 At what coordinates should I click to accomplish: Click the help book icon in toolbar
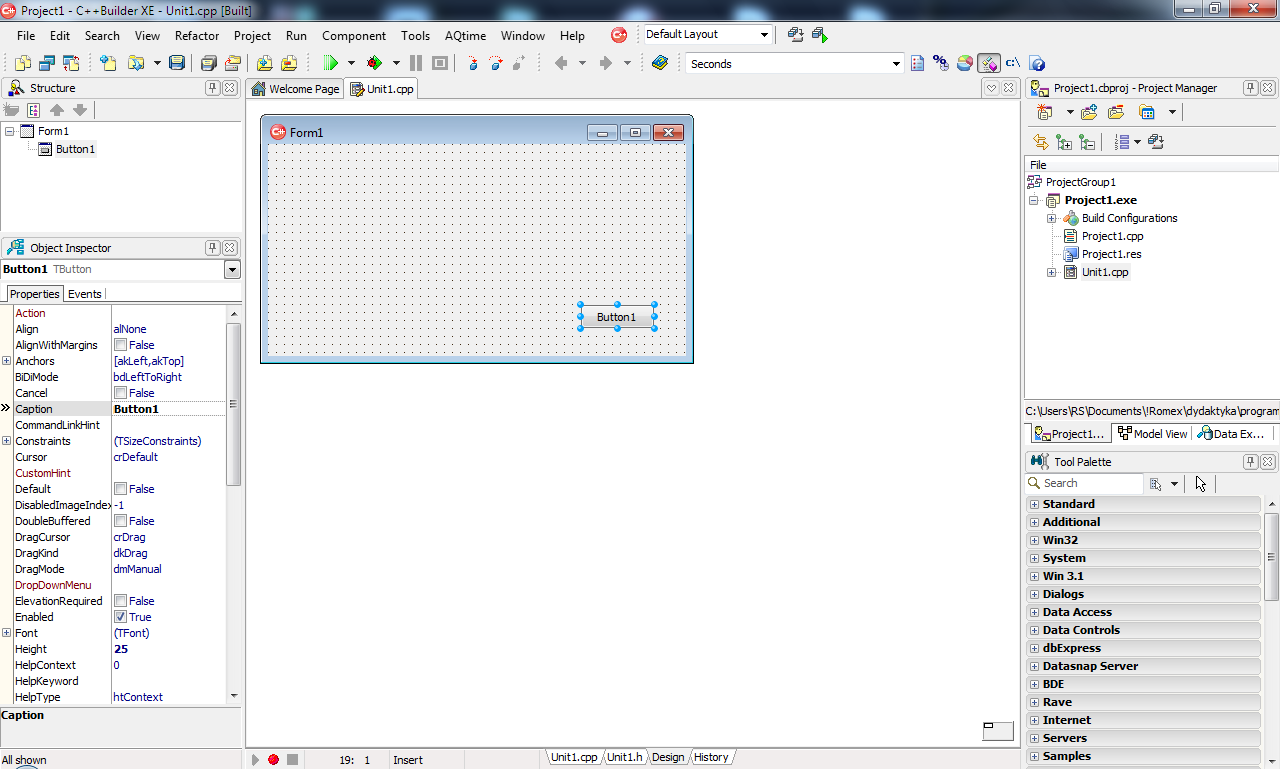coord(659,63)
